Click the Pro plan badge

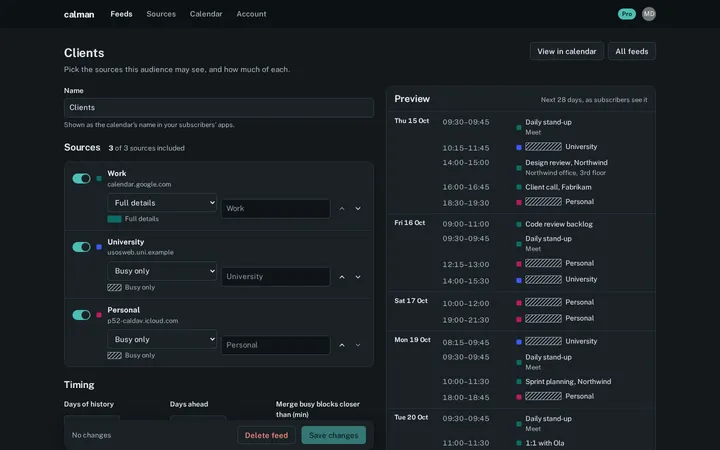(627, 14)
